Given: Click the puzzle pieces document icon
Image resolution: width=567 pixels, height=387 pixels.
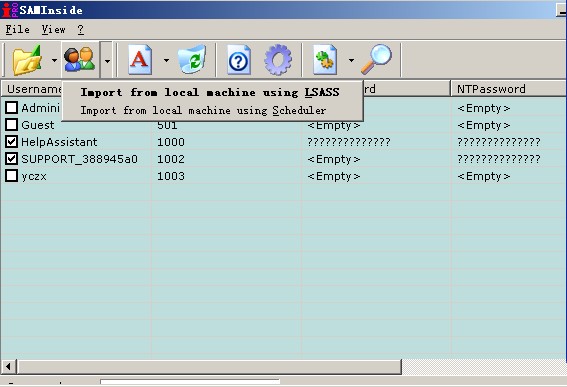Looking at the screenshot, I should pyautogui.click(x=325, y=60).
